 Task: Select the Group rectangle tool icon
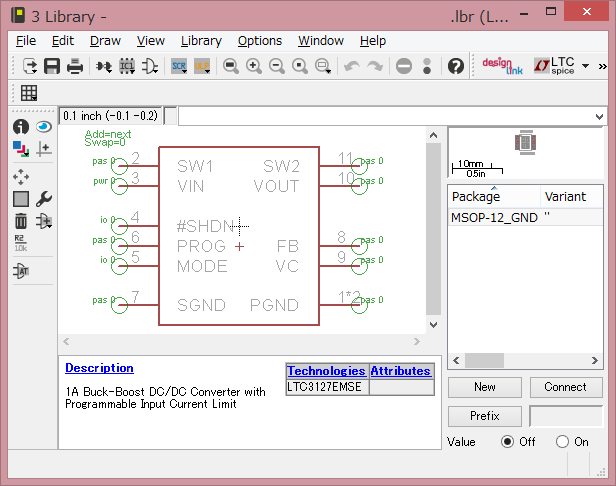21,199
